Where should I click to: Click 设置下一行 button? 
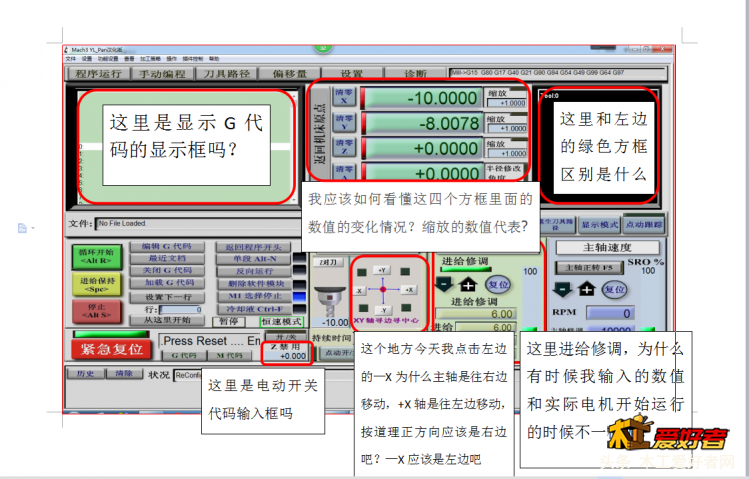click(167, 297)
